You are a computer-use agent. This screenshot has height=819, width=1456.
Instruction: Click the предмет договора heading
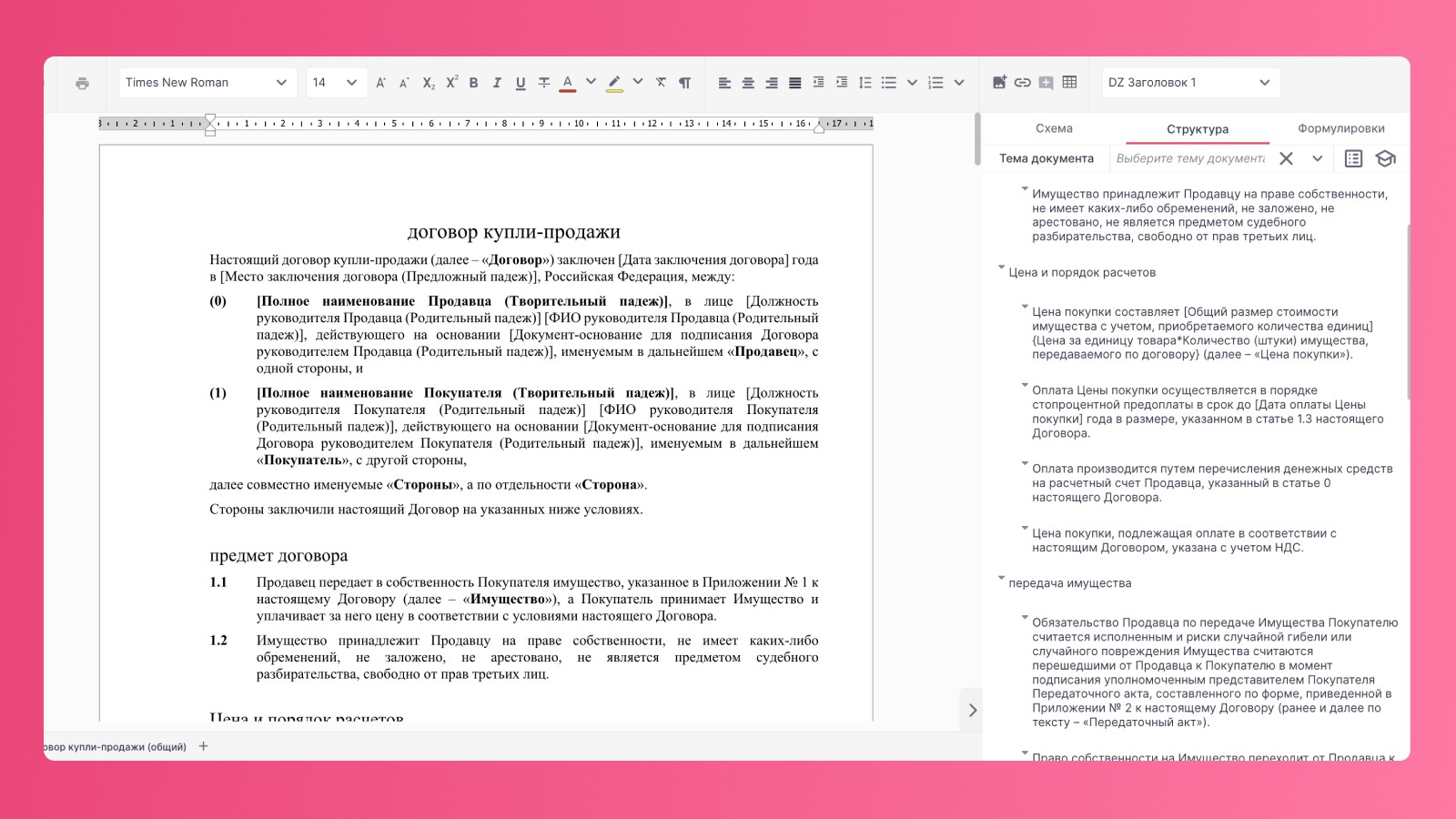point(278,555)
